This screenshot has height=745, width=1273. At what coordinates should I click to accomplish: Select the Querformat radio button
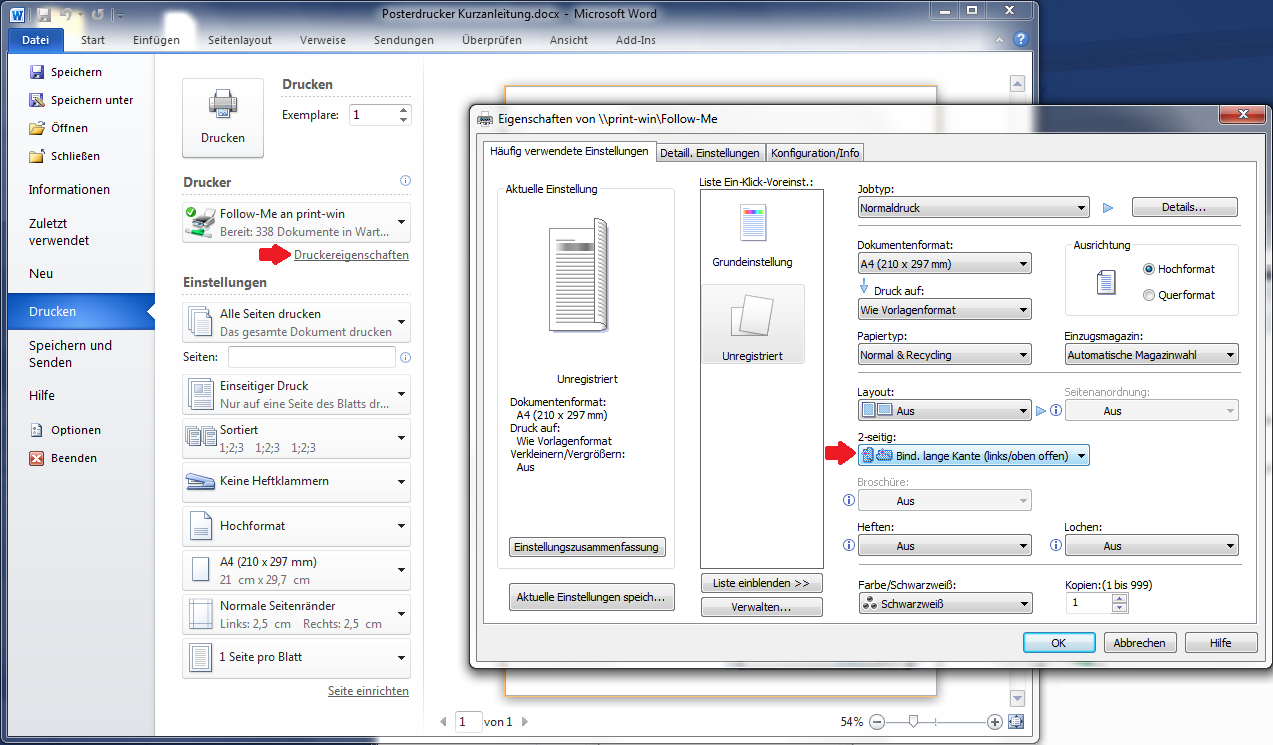(x=1149, y=295)
